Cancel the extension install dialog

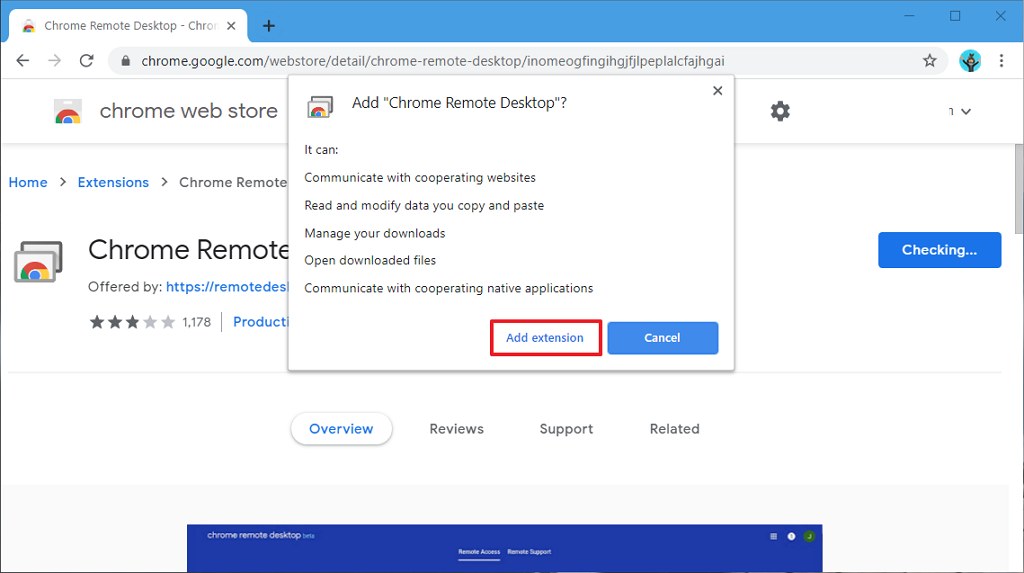(662, 338)
